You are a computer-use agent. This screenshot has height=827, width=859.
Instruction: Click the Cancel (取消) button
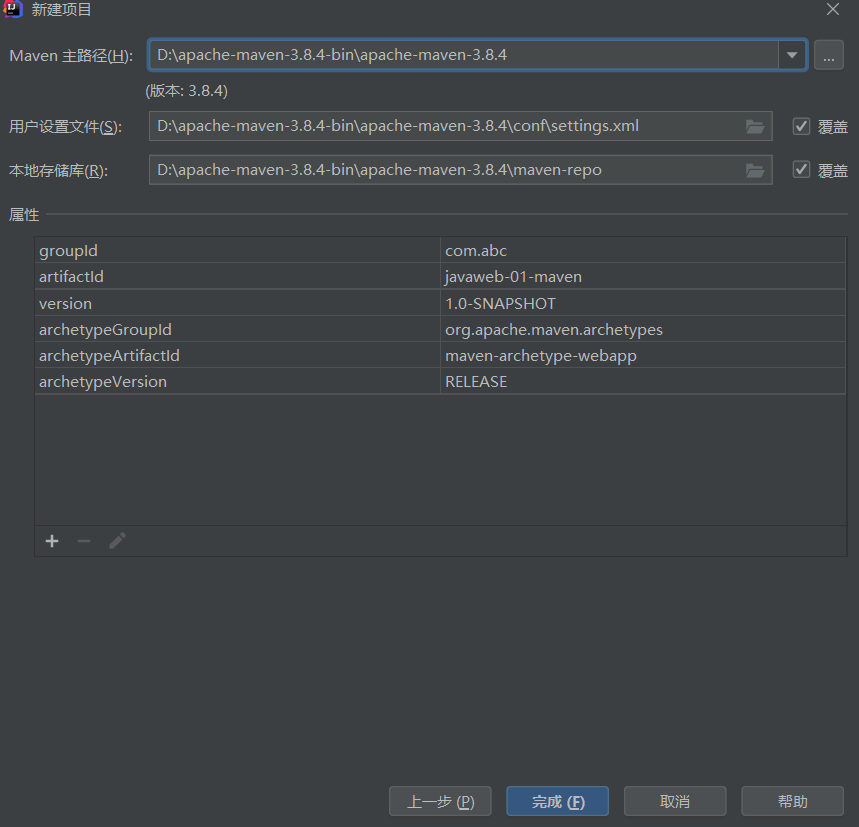(x=675, y=801)
